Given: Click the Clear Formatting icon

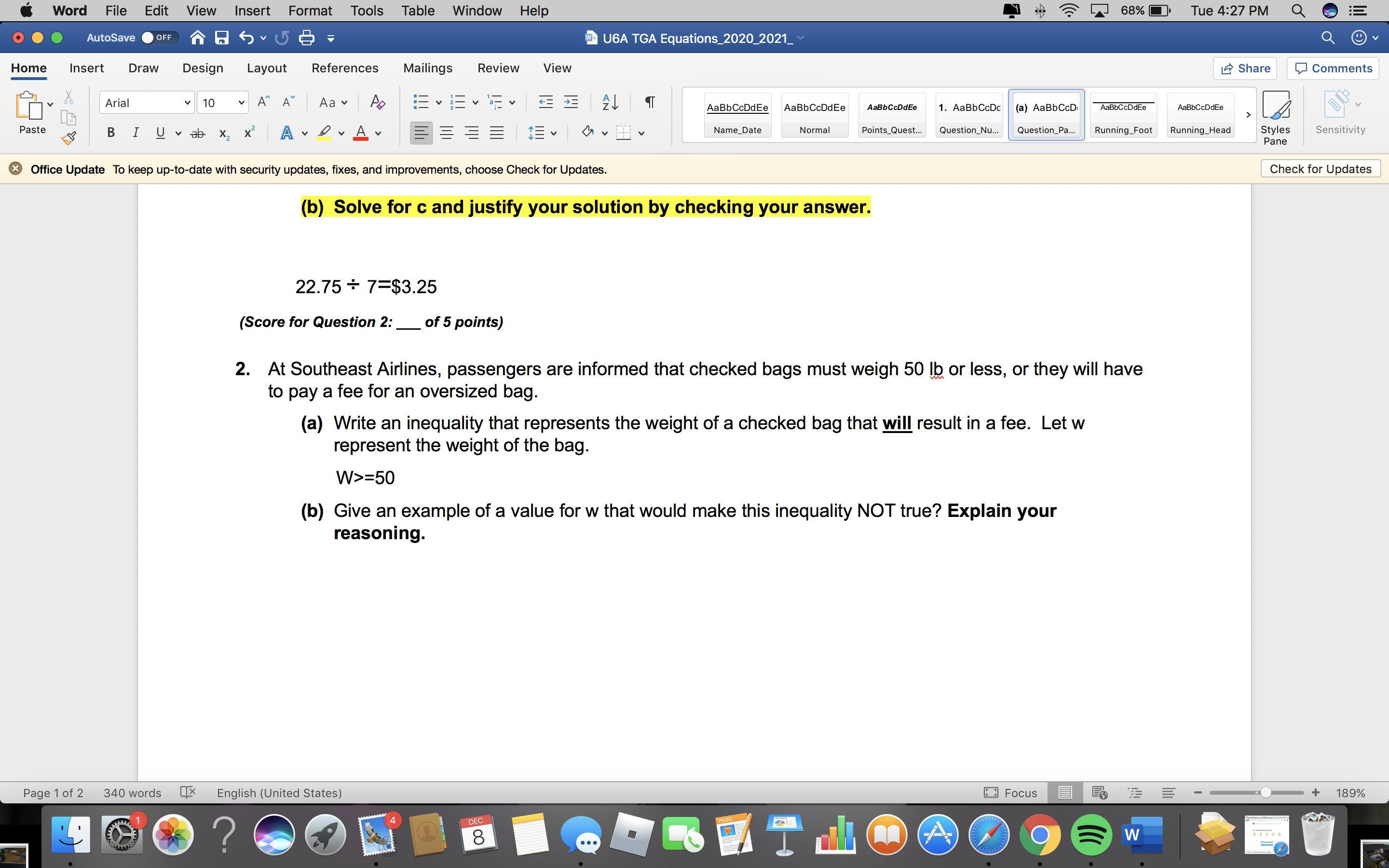Looking at the screenshot, I should [x=377, y=103].
